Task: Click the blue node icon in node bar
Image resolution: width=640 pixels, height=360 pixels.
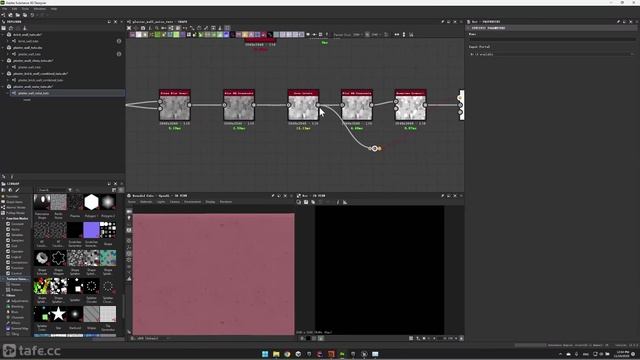Action: (x=226, y=35)
